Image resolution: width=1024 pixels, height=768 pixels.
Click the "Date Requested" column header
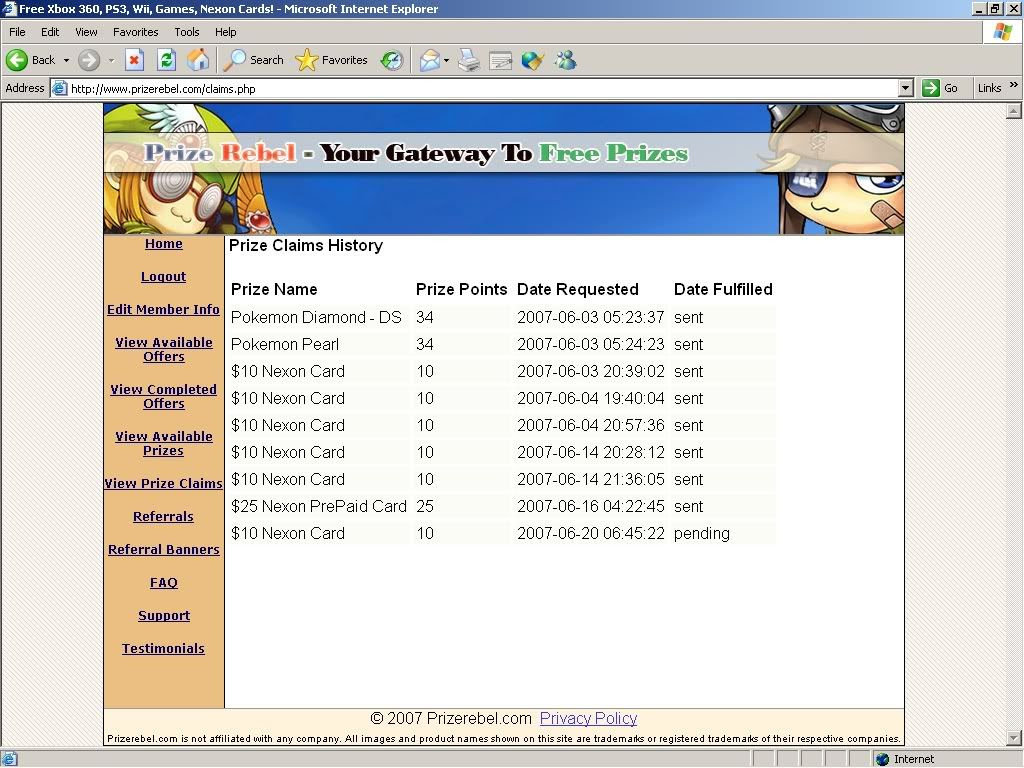pyautogui.click(x=577, y=289)
